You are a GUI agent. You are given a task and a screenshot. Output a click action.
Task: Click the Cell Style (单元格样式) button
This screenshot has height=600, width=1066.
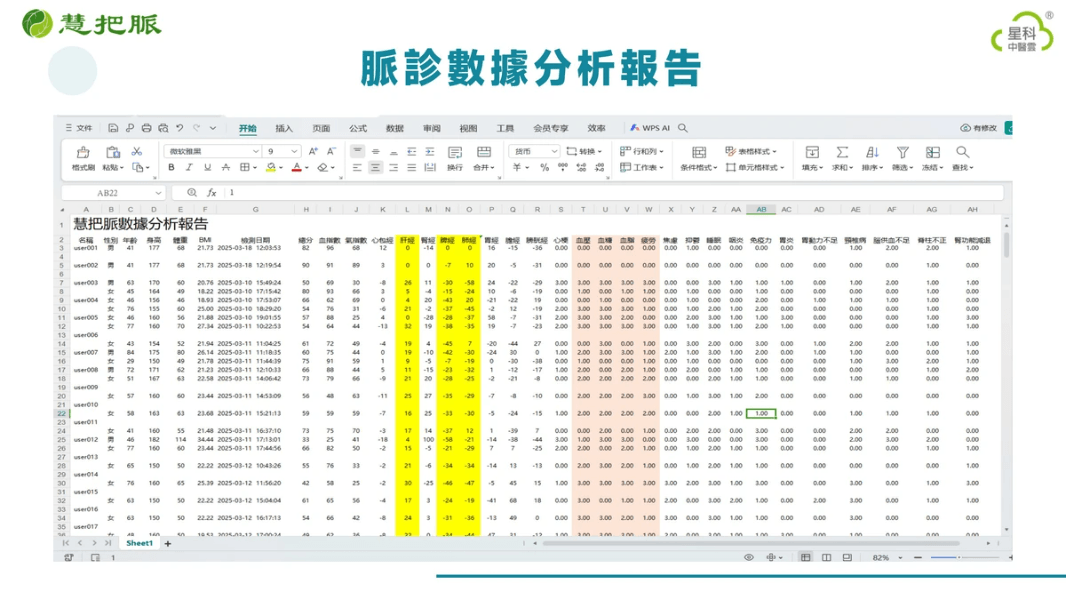(755, 167)
